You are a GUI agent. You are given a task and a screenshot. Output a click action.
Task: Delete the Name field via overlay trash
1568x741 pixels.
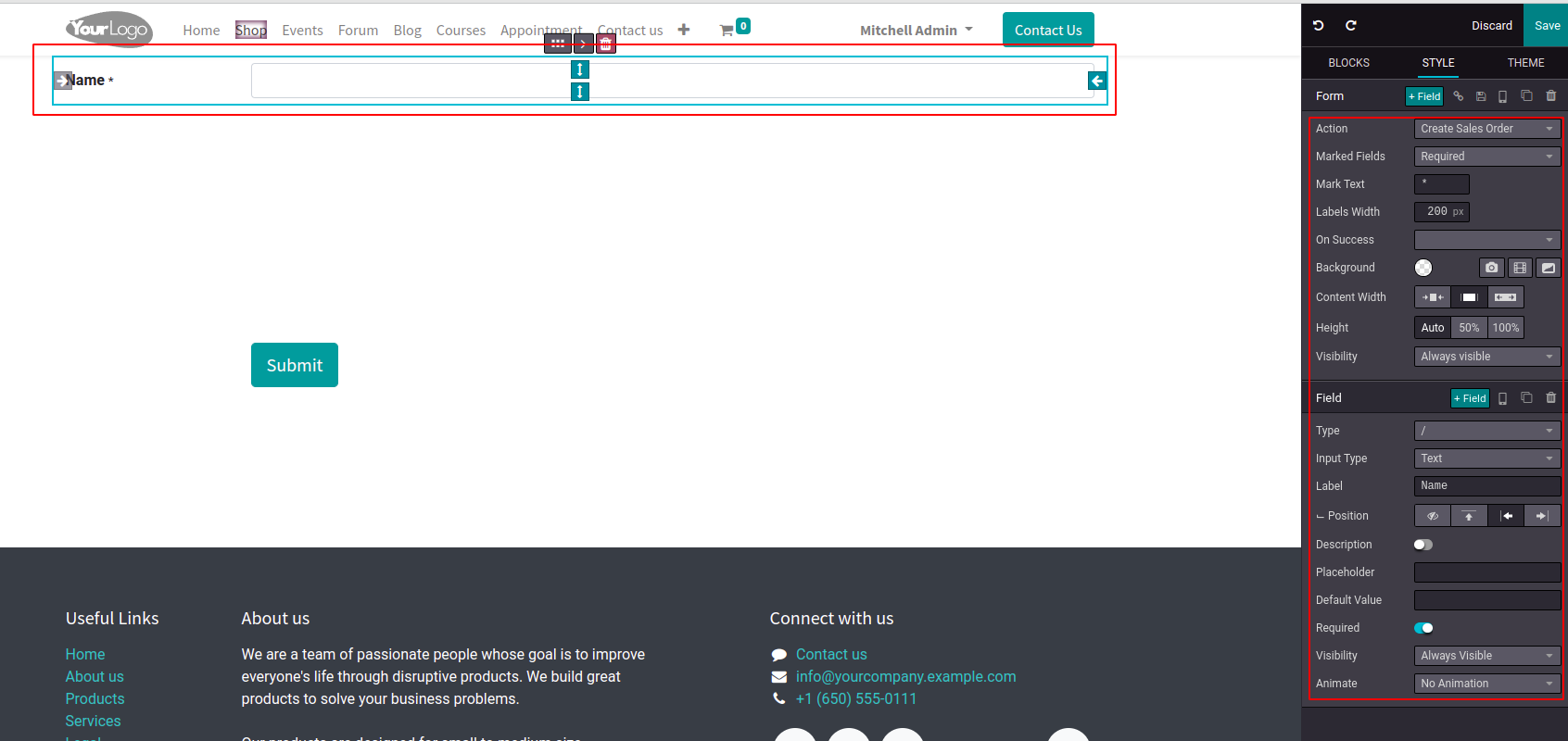[605, 44]
